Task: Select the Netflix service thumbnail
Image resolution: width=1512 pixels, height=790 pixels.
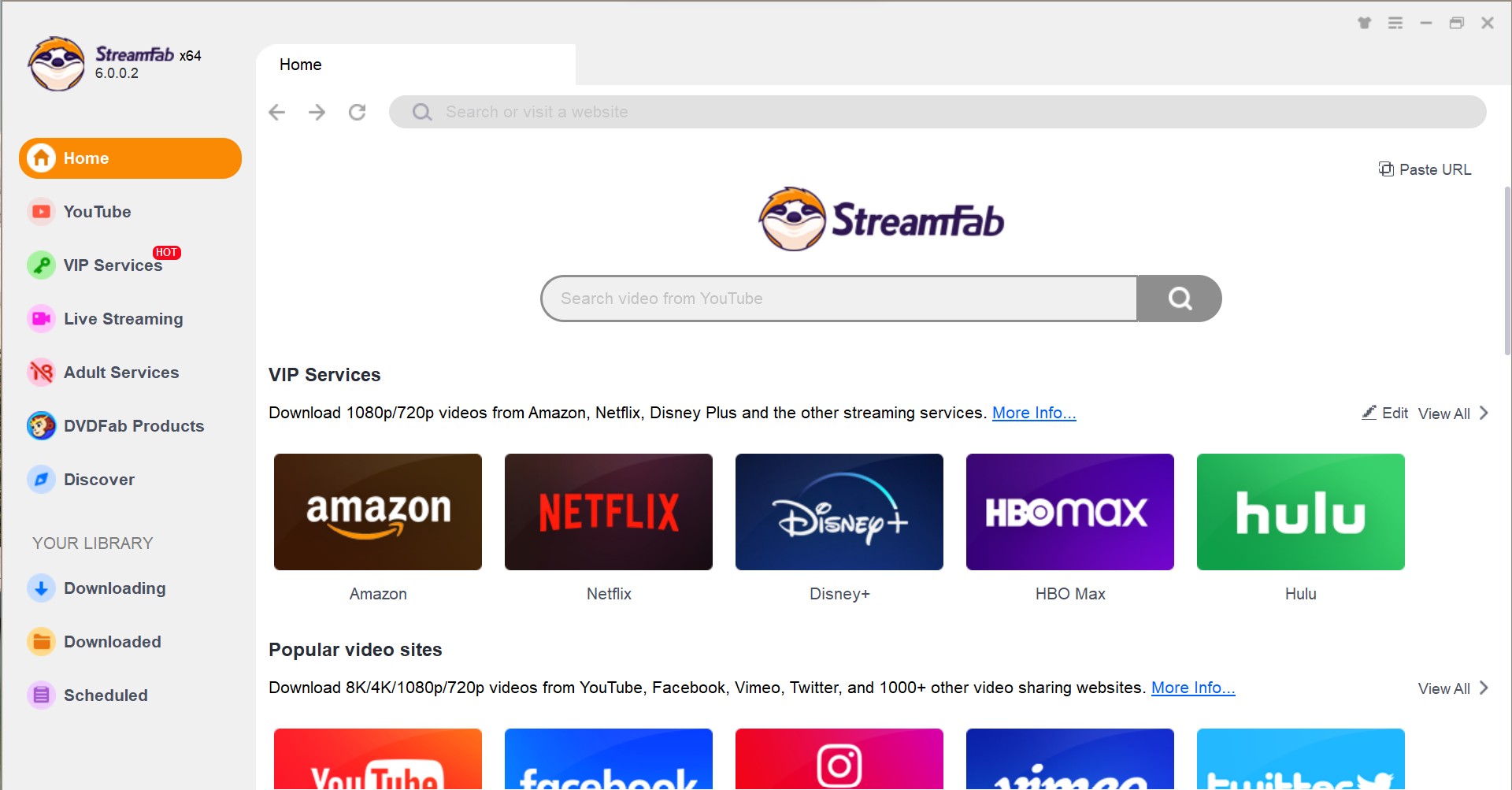Action: click(x=608, y=511)
